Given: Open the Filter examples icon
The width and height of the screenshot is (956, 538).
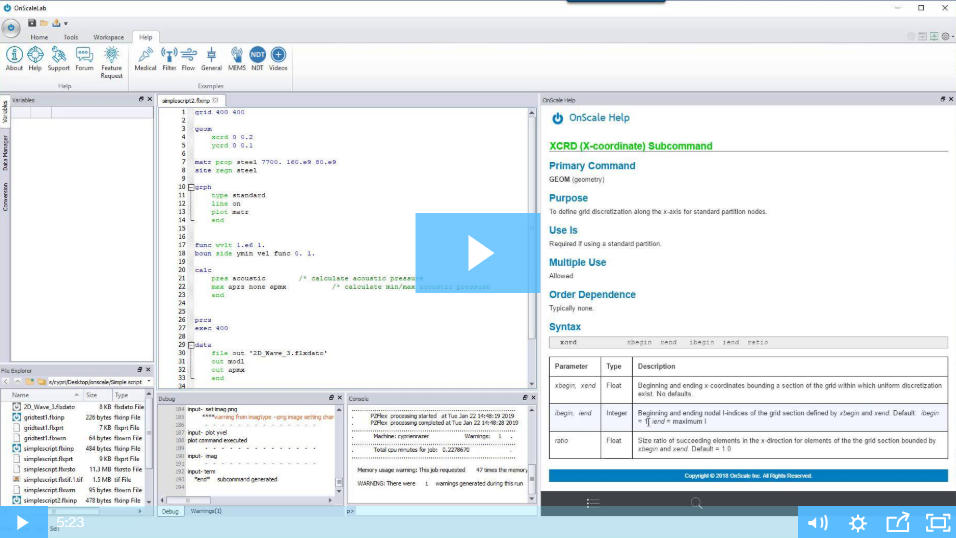Looking at the screenshot, I should point(169,59).
